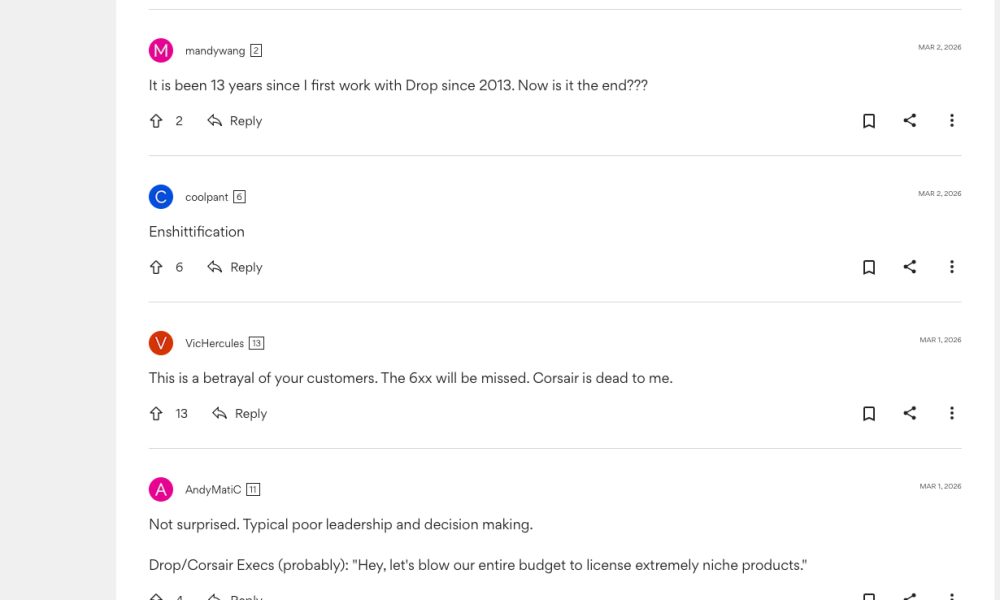This screenshot has width=1000, height=600.
Task: Open kebab menu on VicHercules's comment
Action: [x=951, y=413]
